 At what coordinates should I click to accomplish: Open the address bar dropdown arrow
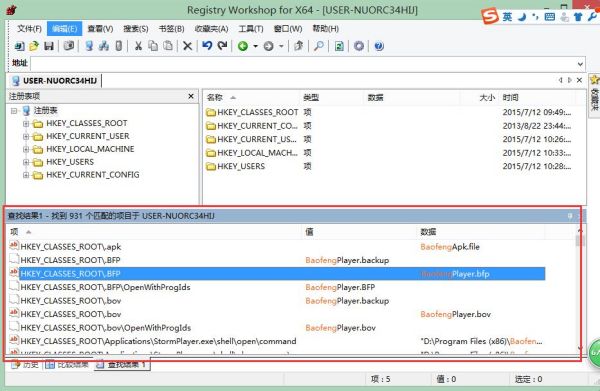click(x=580, y=64)
